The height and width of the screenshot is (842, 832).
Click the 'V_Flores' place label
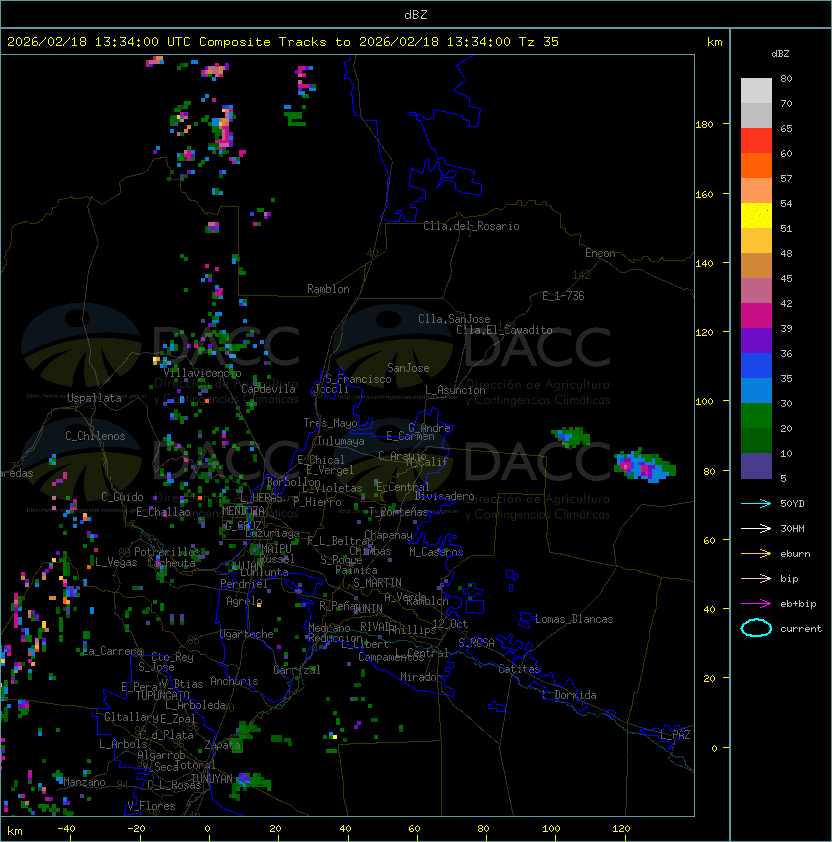tap(151, 806)
